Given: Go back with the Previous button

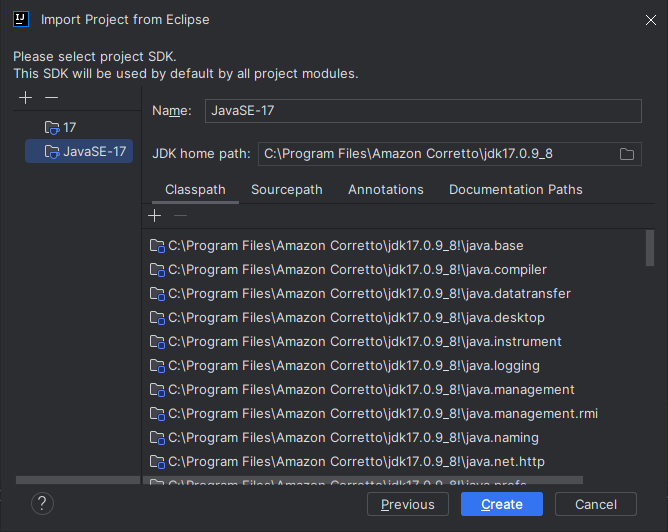Looking at the screenshot, I should point(408,504).
